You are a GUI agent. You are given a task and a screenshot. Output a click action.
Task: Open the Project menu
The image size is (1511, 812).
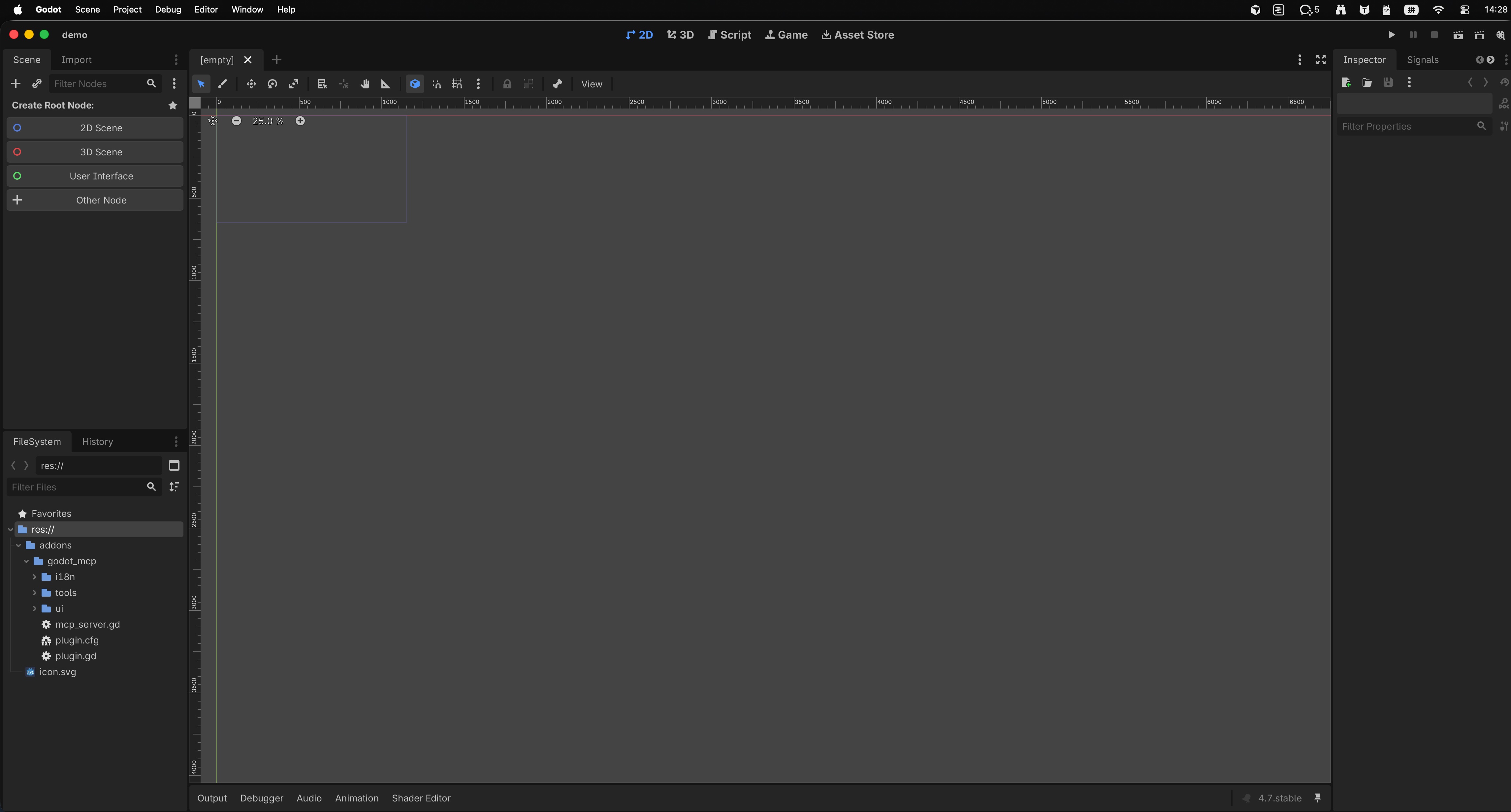[127, 9]
